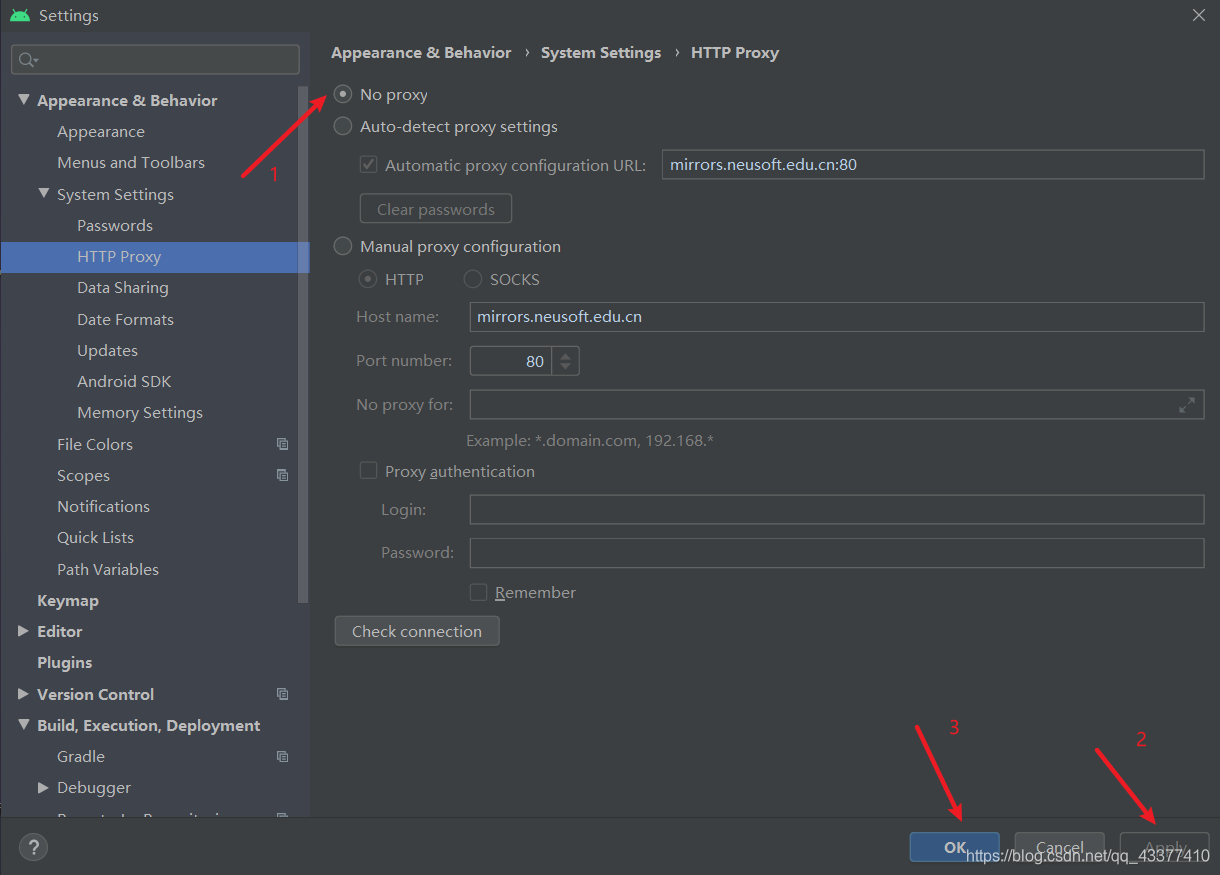This screenshot has width=1220, height=875.
Task: Collapse Build, Execution, Deployment section
Action: tap(24, 725)
